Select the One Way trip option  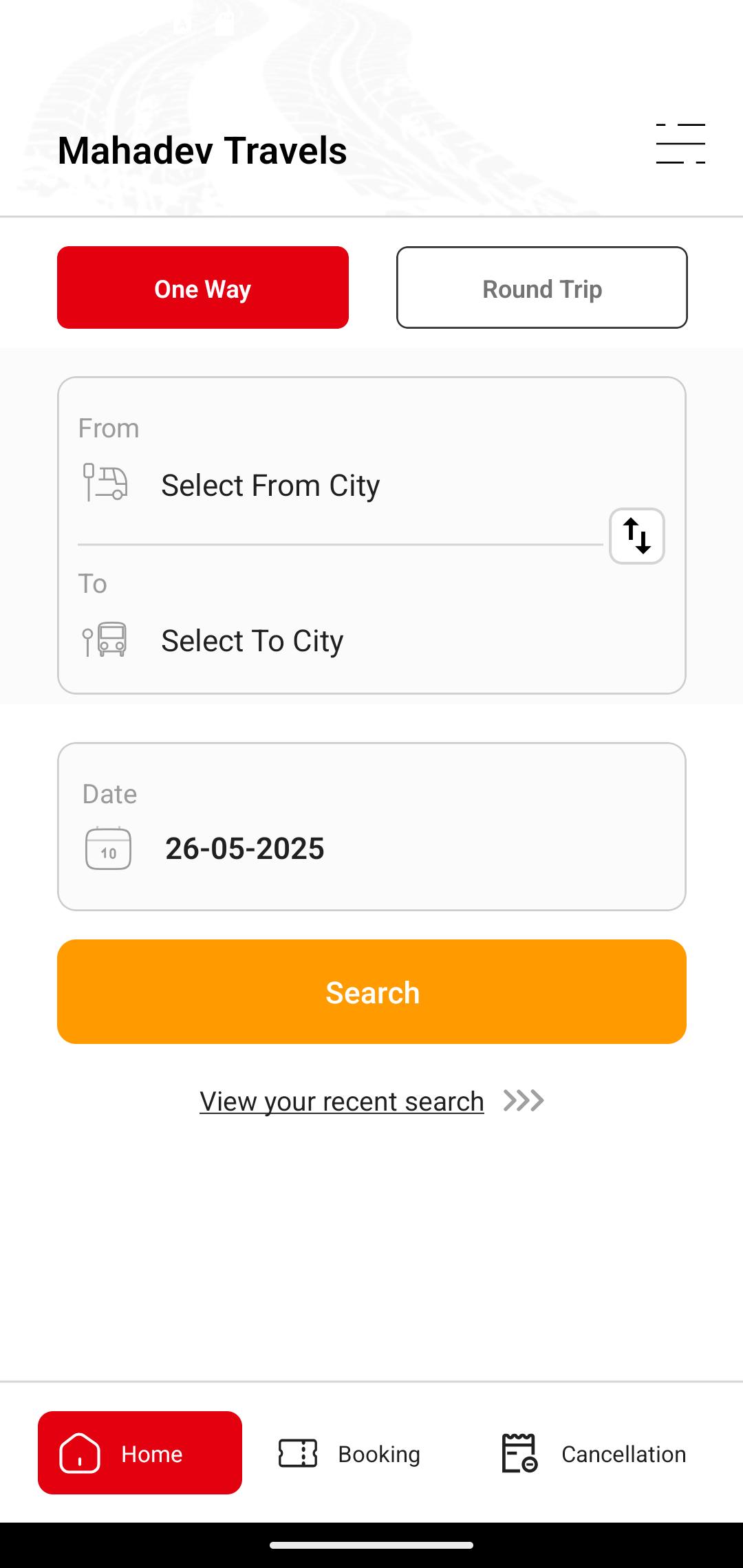point(203,287)
